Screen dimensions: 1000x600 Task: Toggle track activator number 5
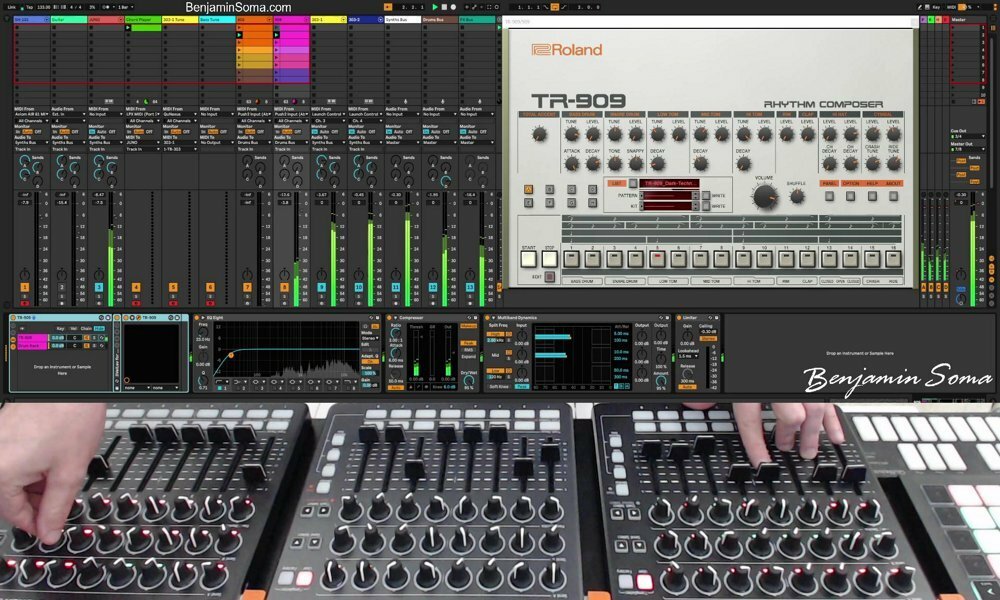(x=173, y=288)
